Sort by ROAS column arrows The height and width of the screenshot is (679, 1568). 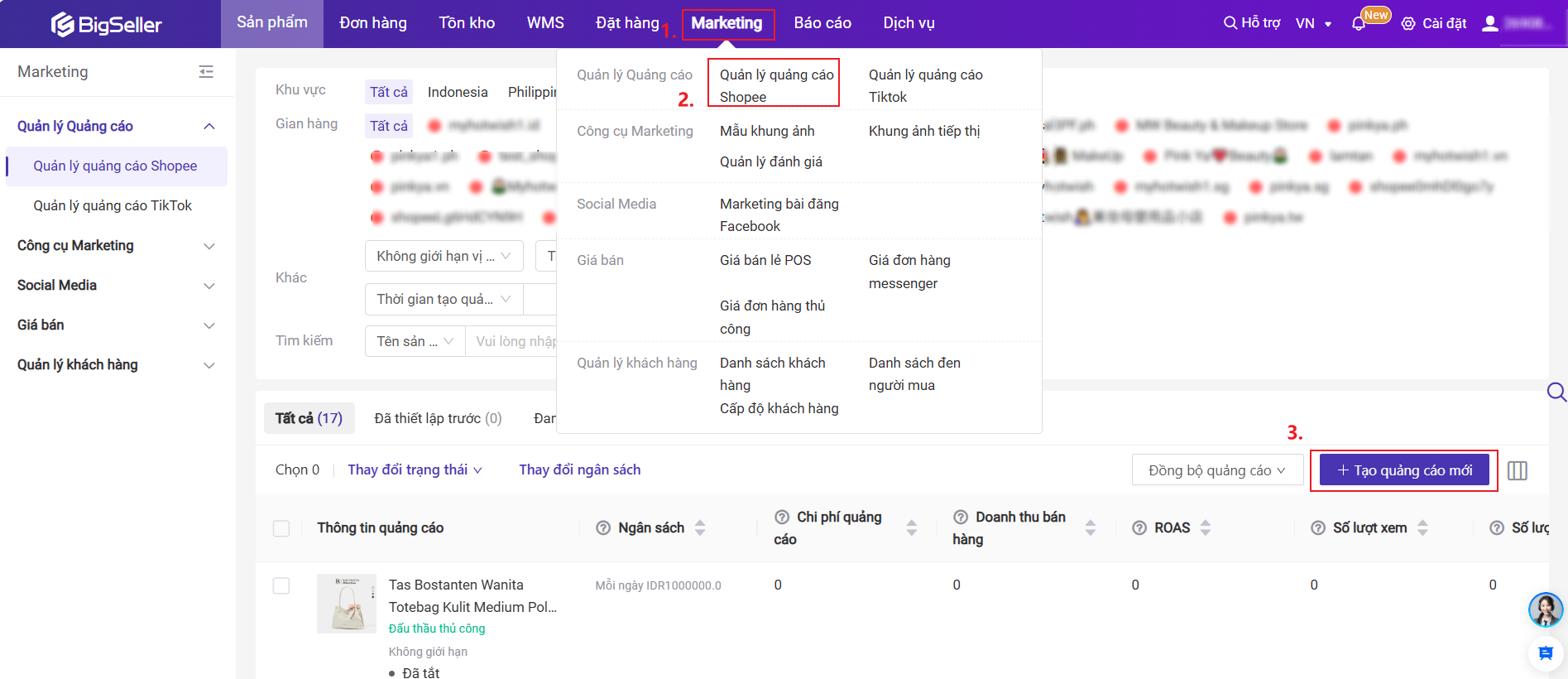tap(1206, 528)
